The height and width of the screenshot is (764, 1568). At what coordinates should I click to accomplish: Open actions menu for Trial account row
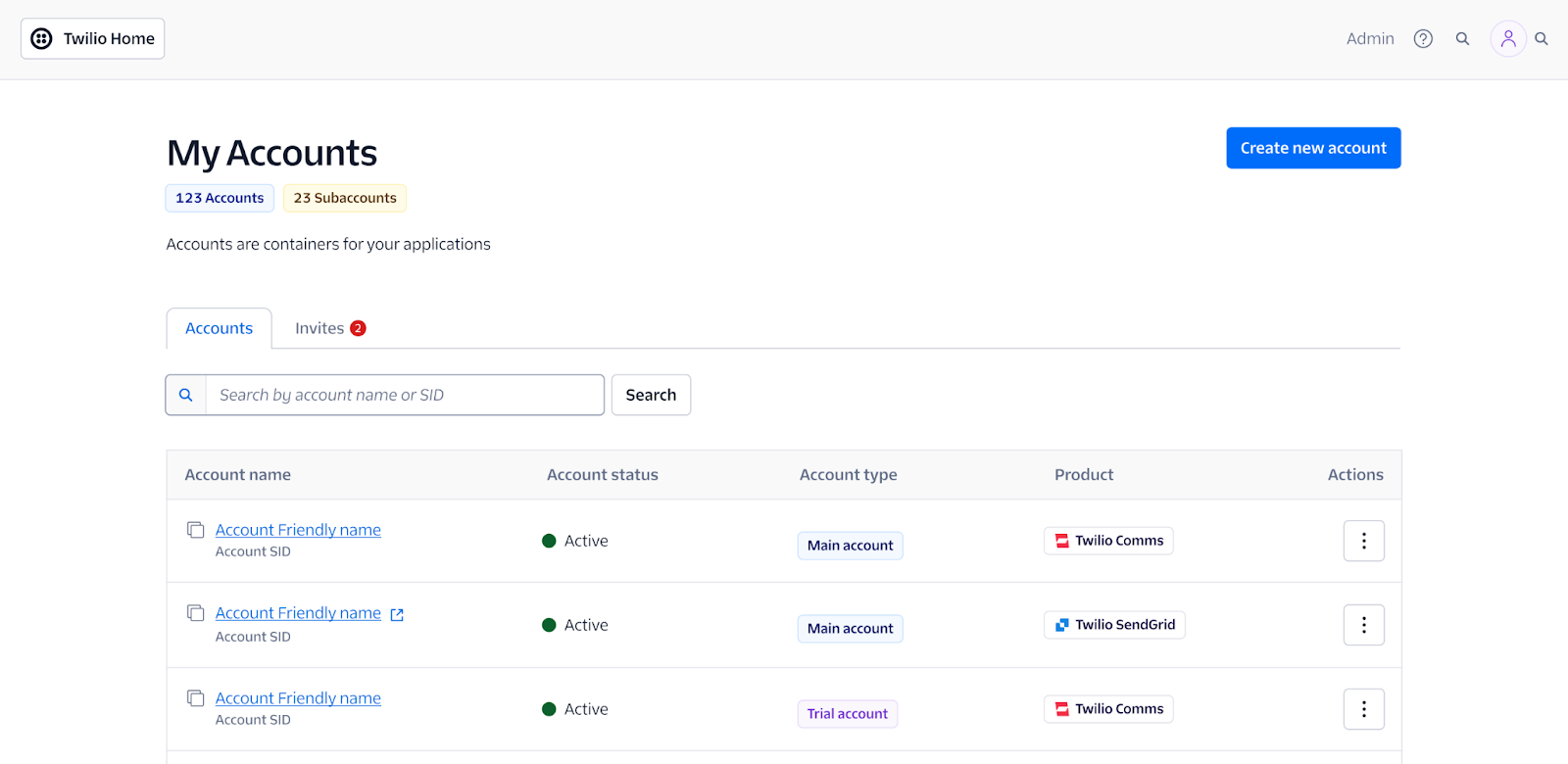pyautogui.click(x=1364, y=709)
